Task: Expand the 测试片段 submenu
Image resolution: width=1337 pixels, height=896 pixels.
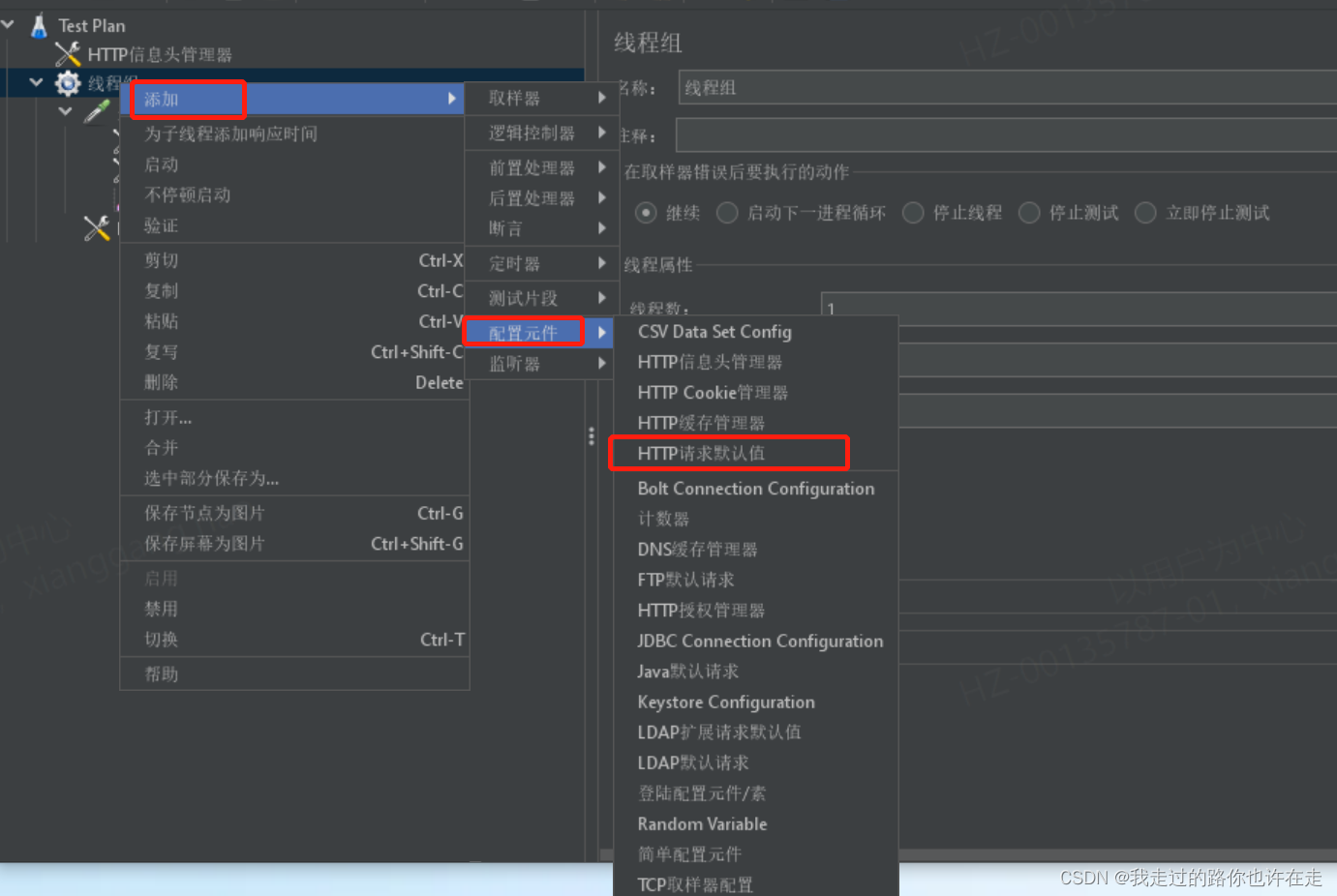Action: coord(539,298)
